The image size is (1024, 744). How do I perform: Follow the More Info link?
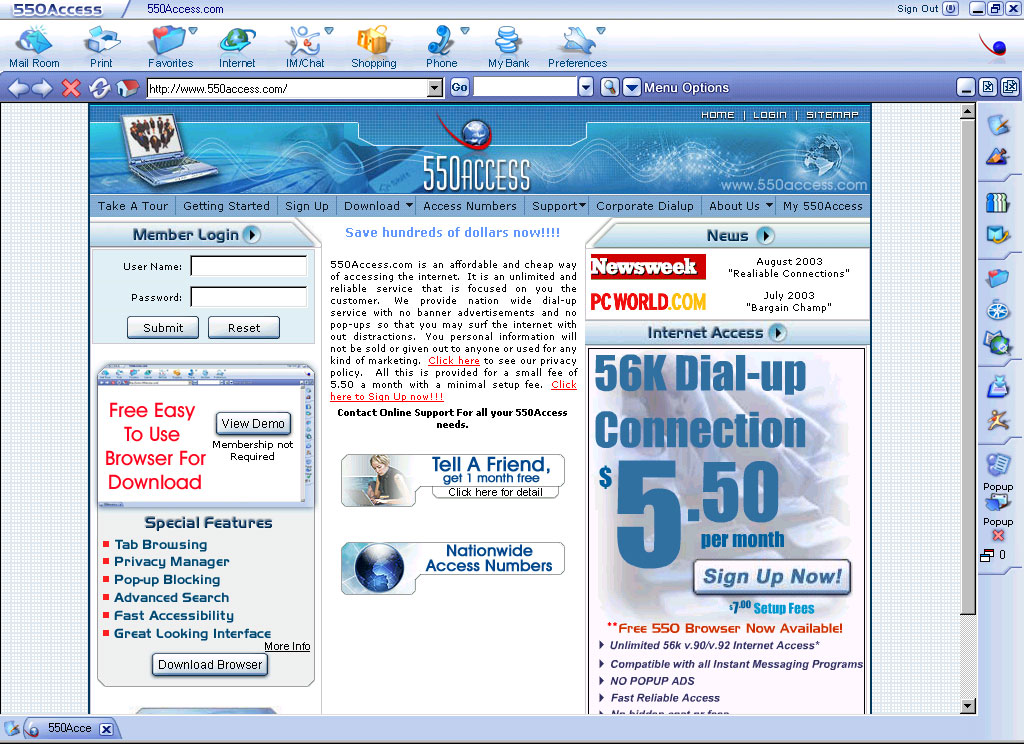287,646
